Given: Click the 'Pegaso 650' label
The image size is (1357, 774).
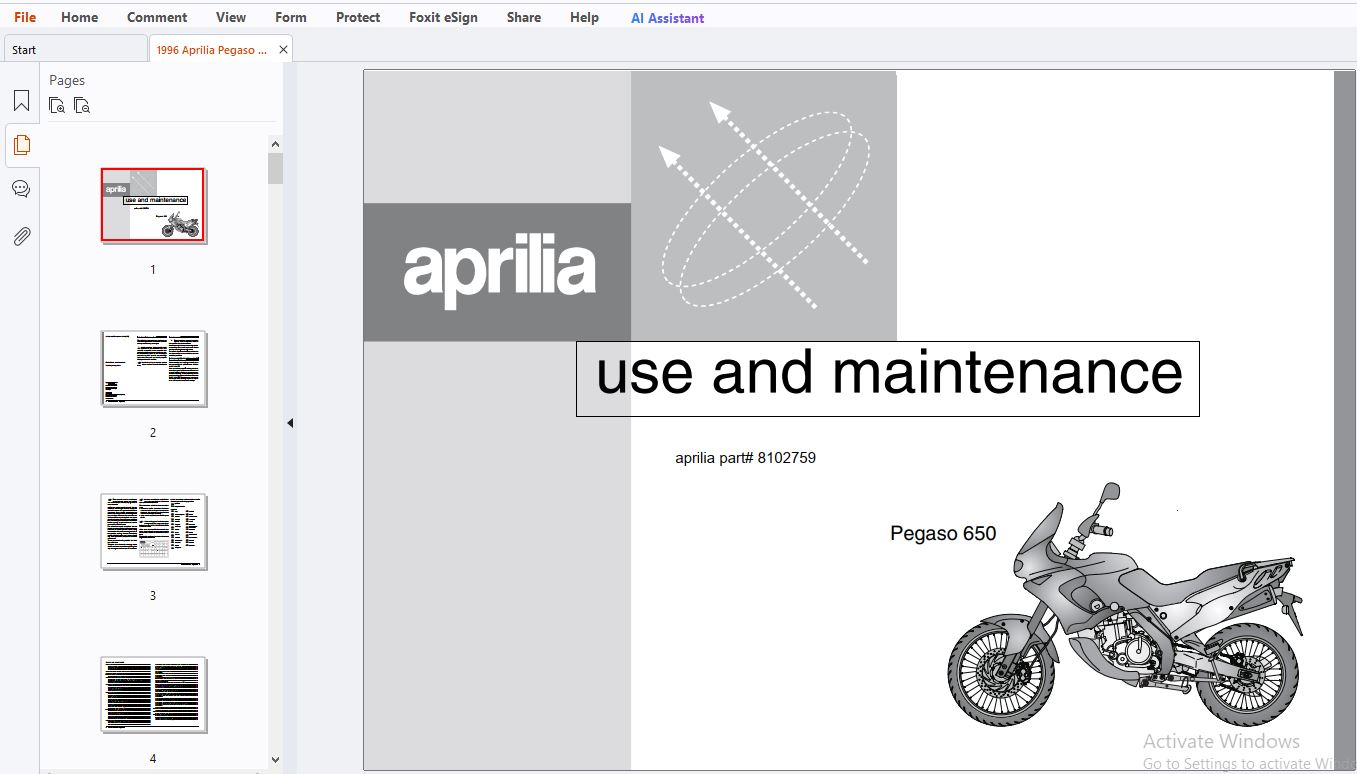Looking at the screenshot, I should pyautogui.click(x=943, y=533).
